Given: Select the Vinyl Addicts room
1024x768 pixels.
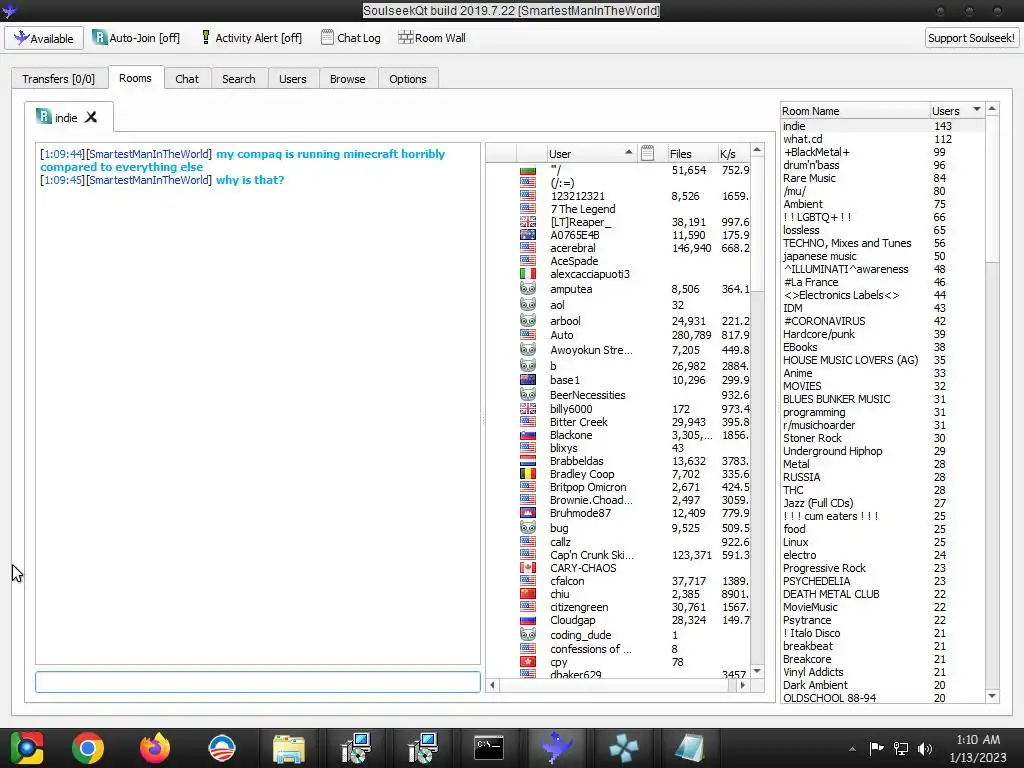Looking at the screenshot, I should [x=813, y=672].
